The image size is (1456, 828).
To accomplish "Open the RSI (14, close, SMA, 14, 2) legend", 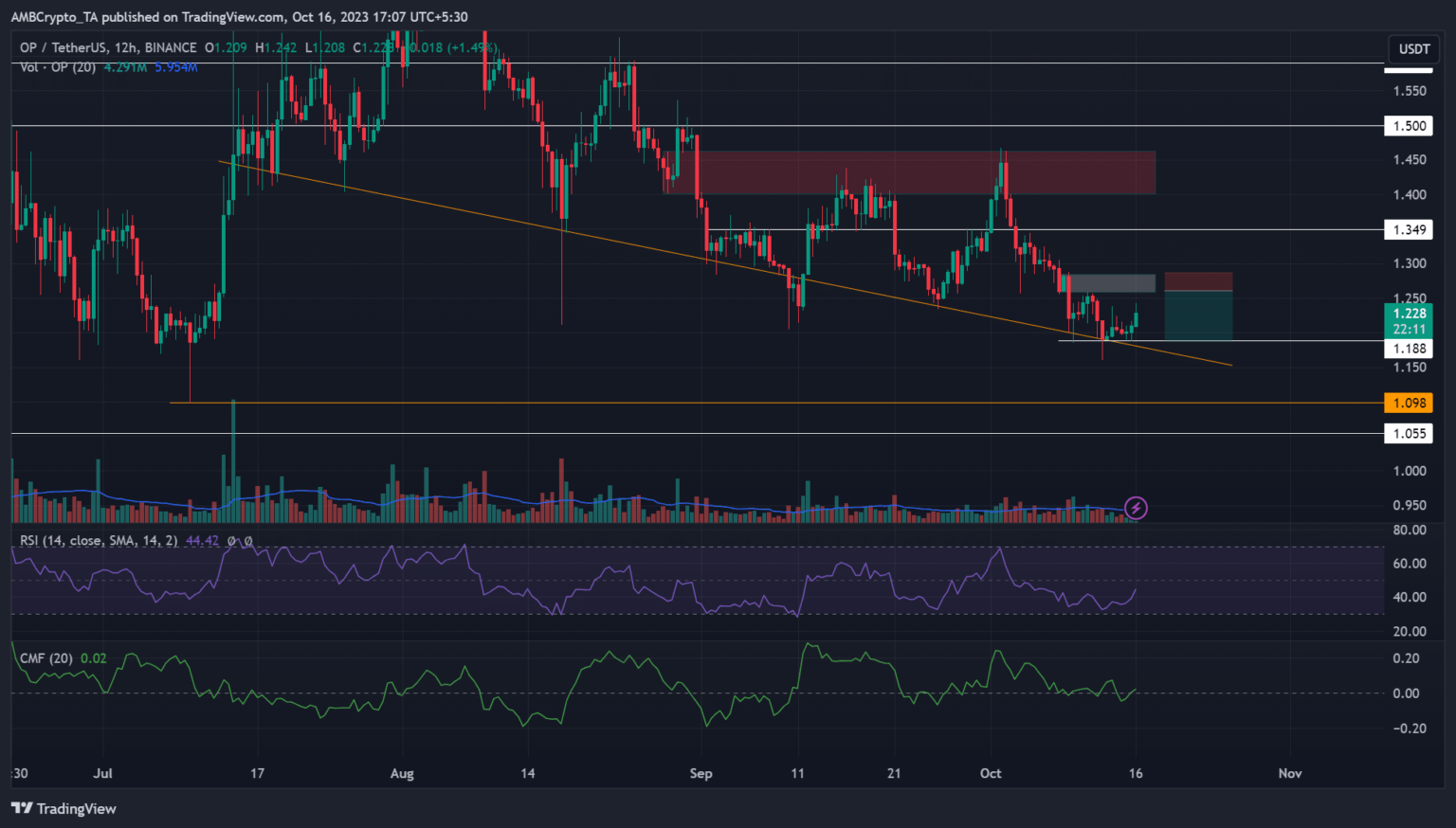I will pos(99,541).
